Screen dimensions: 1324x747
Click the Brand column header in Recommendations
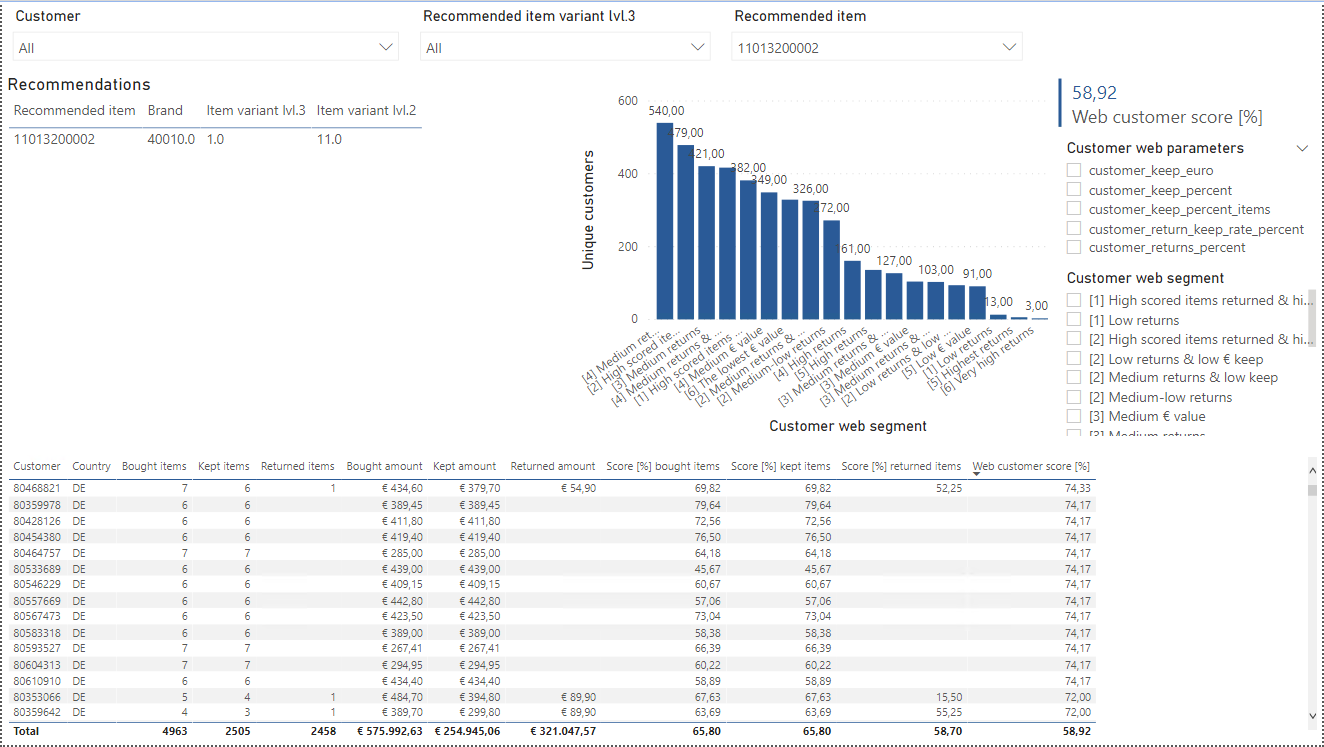[165, 110]
